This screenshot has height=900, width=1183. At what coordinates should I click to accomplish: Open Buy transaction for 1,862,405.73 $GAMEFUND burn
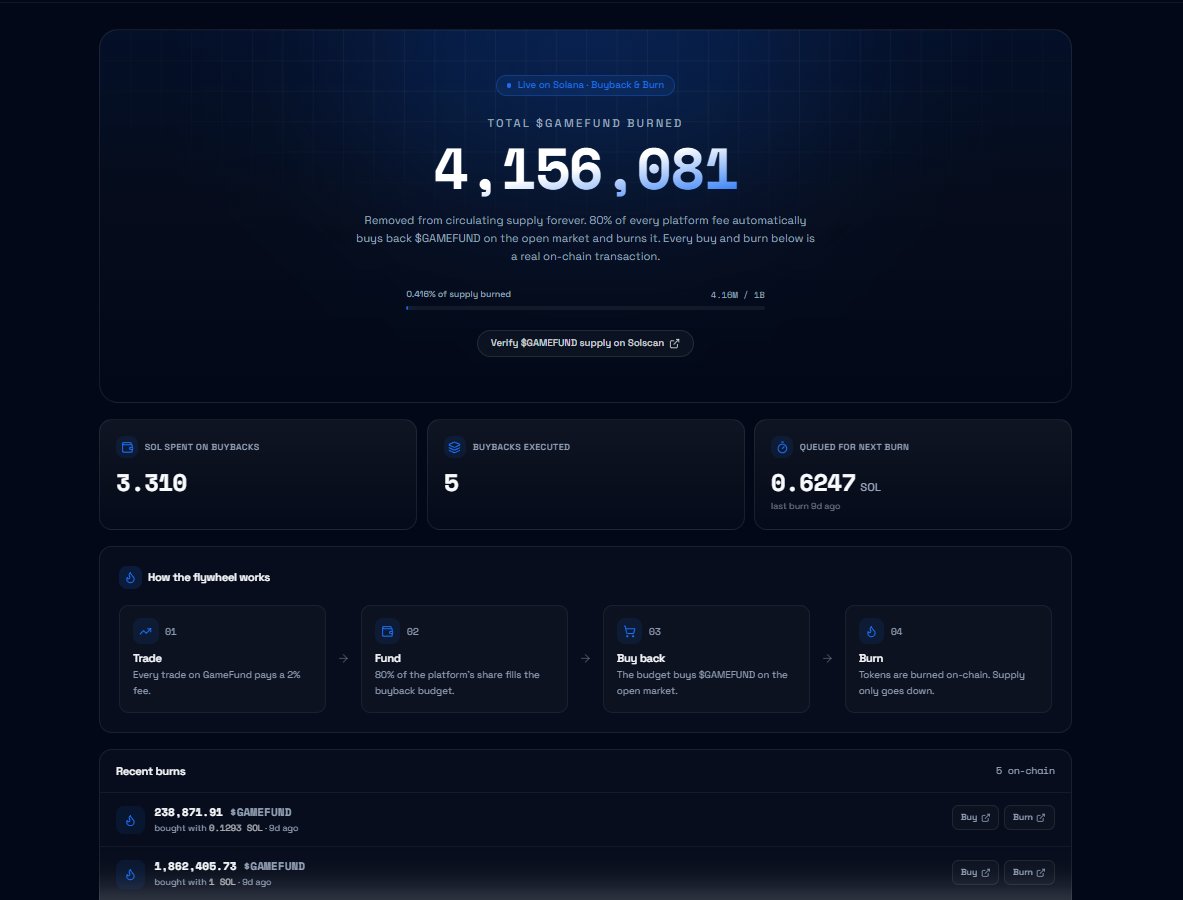976,872
